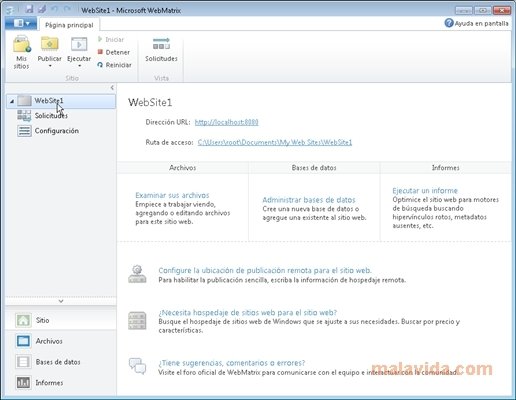Viewport: 516px width, 400px height.
Task: Click the remote publishing gear icon
Action: (x=137, y=274)
